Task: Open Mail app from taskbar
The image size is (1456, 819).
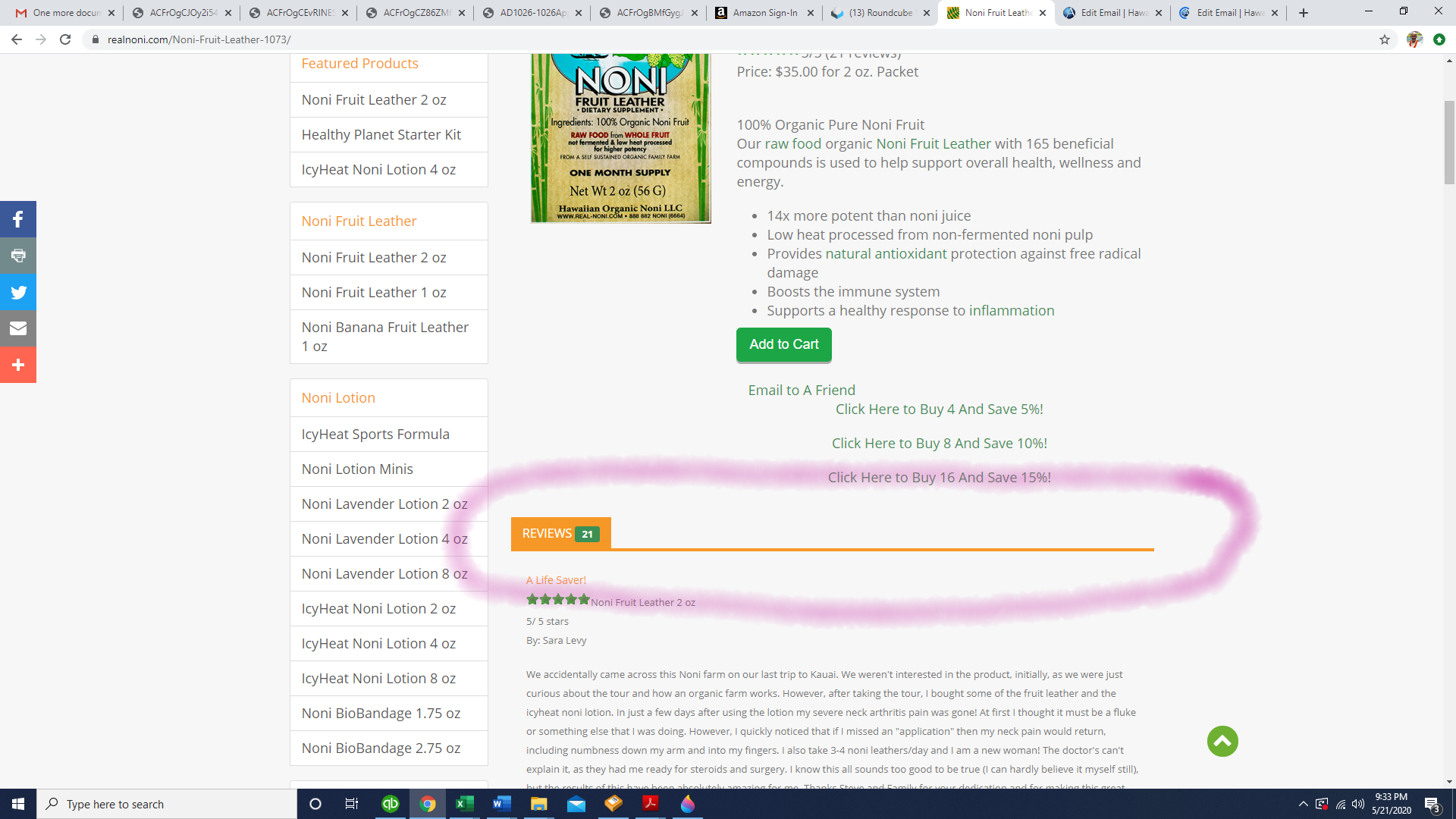Action: click(576, 804)
